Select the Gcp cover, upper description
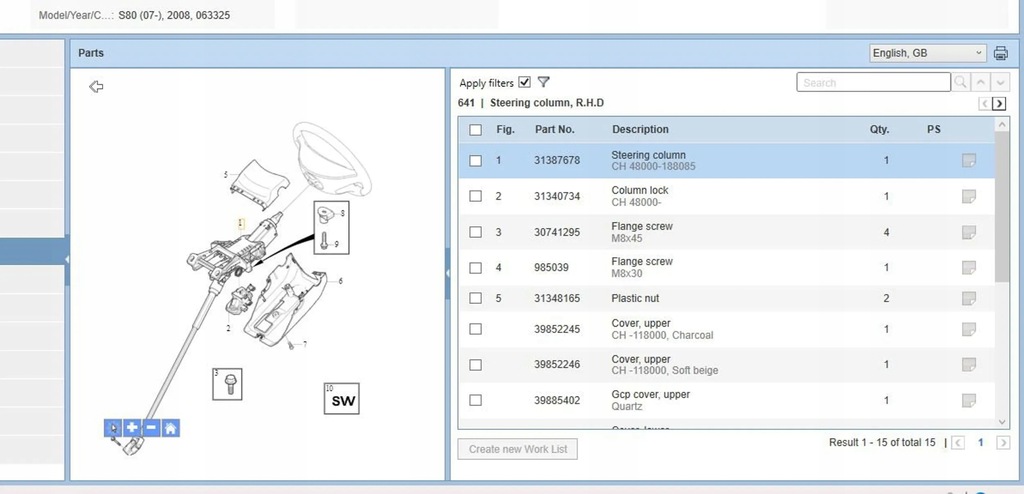Screen dimensions: 1024x494 click(x=650, y=394)
